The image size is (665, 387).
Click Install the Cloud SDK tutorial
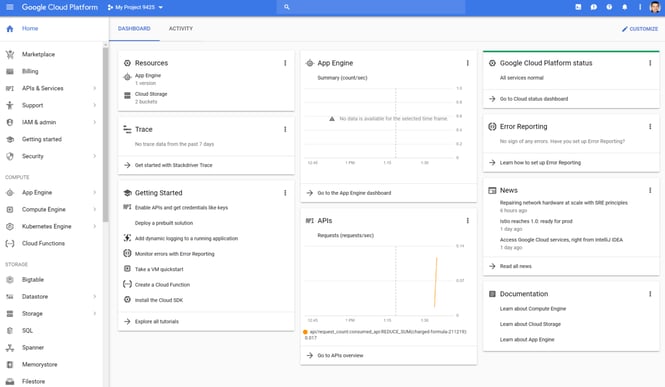[159, 300]
